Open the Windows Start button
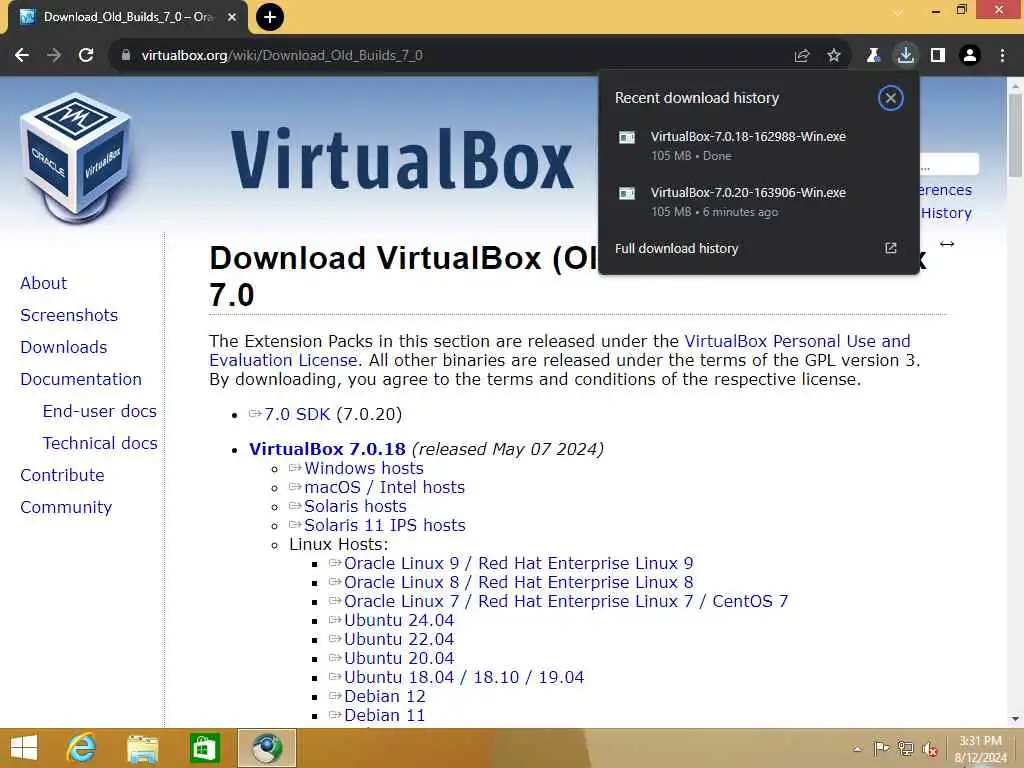 (24, 748)
